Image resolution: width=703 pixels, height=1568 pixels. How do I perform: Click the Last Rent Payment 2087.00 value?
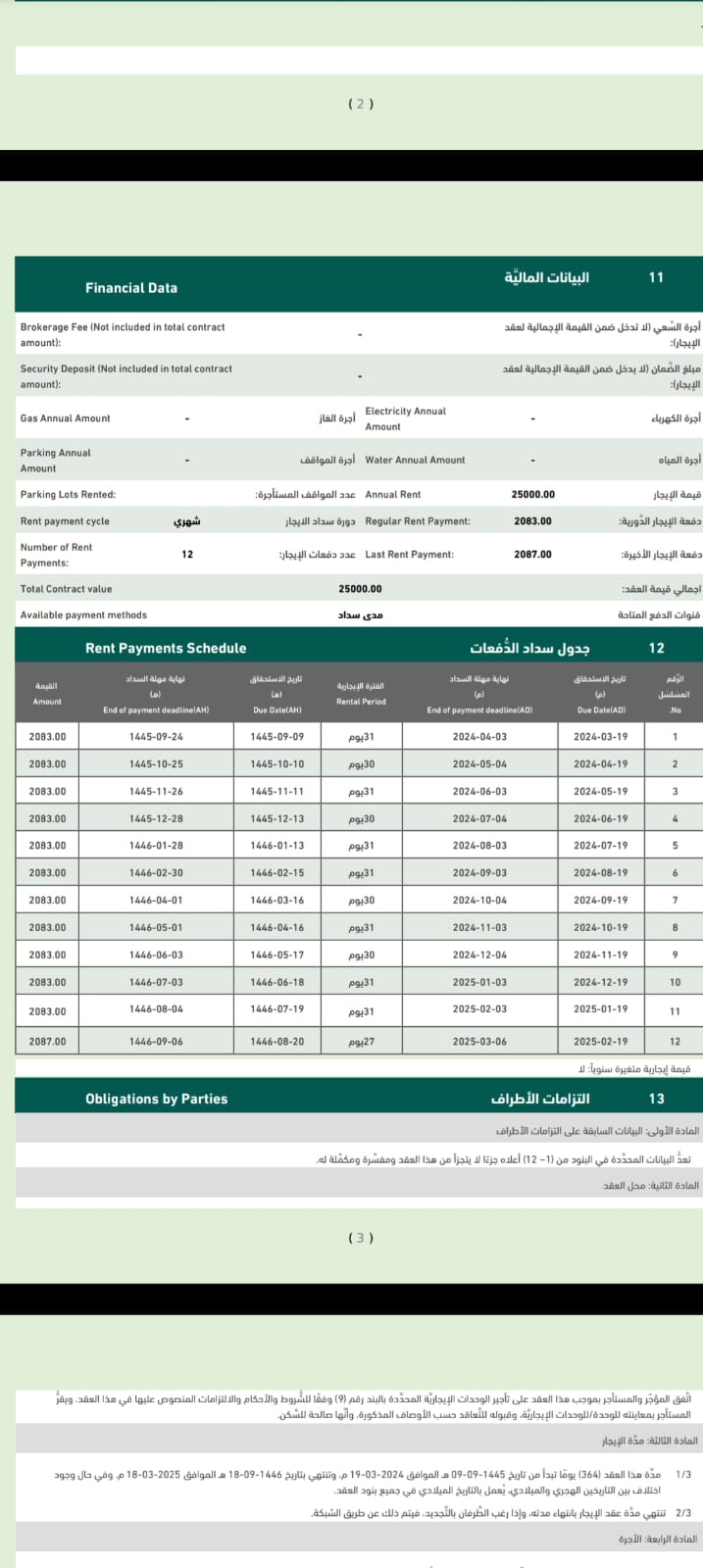coord(532,555)
